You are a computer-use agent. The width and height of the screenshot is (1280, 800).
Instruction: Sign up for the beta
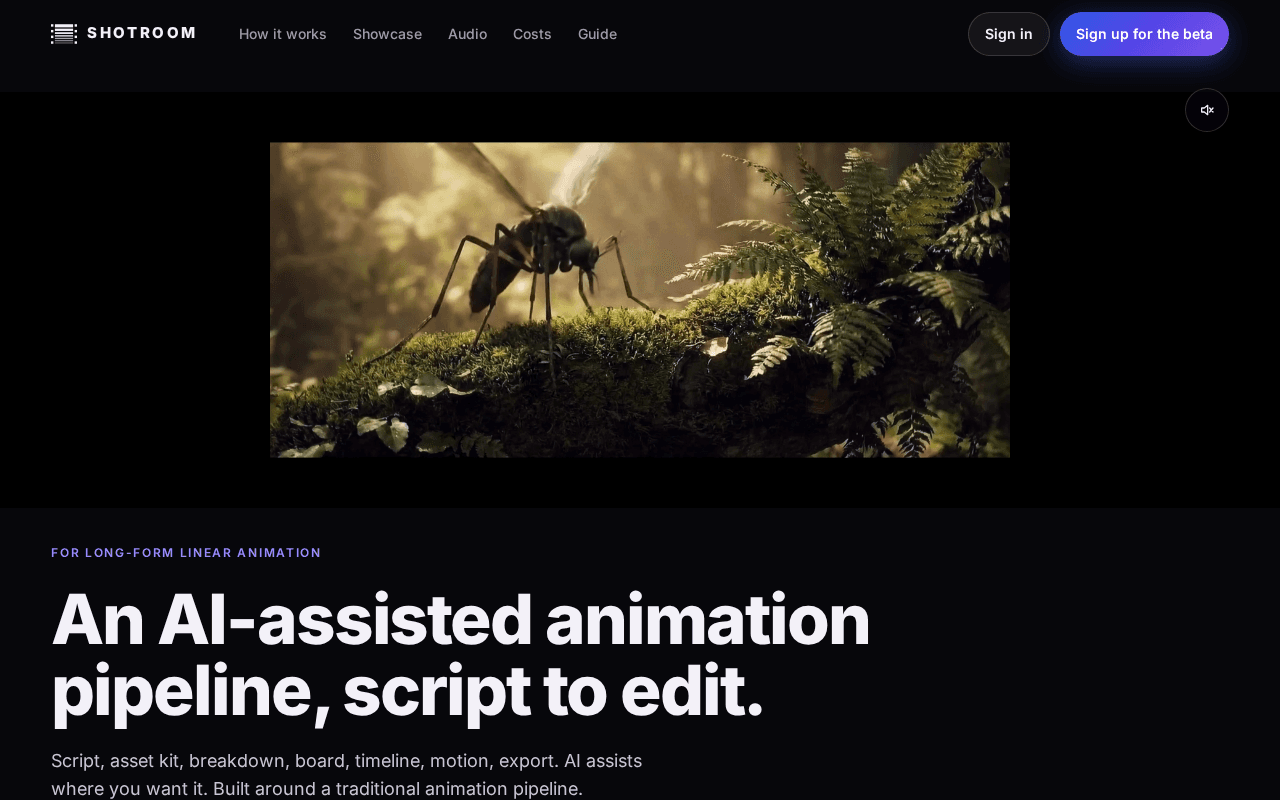click(x=1144, y=34)
